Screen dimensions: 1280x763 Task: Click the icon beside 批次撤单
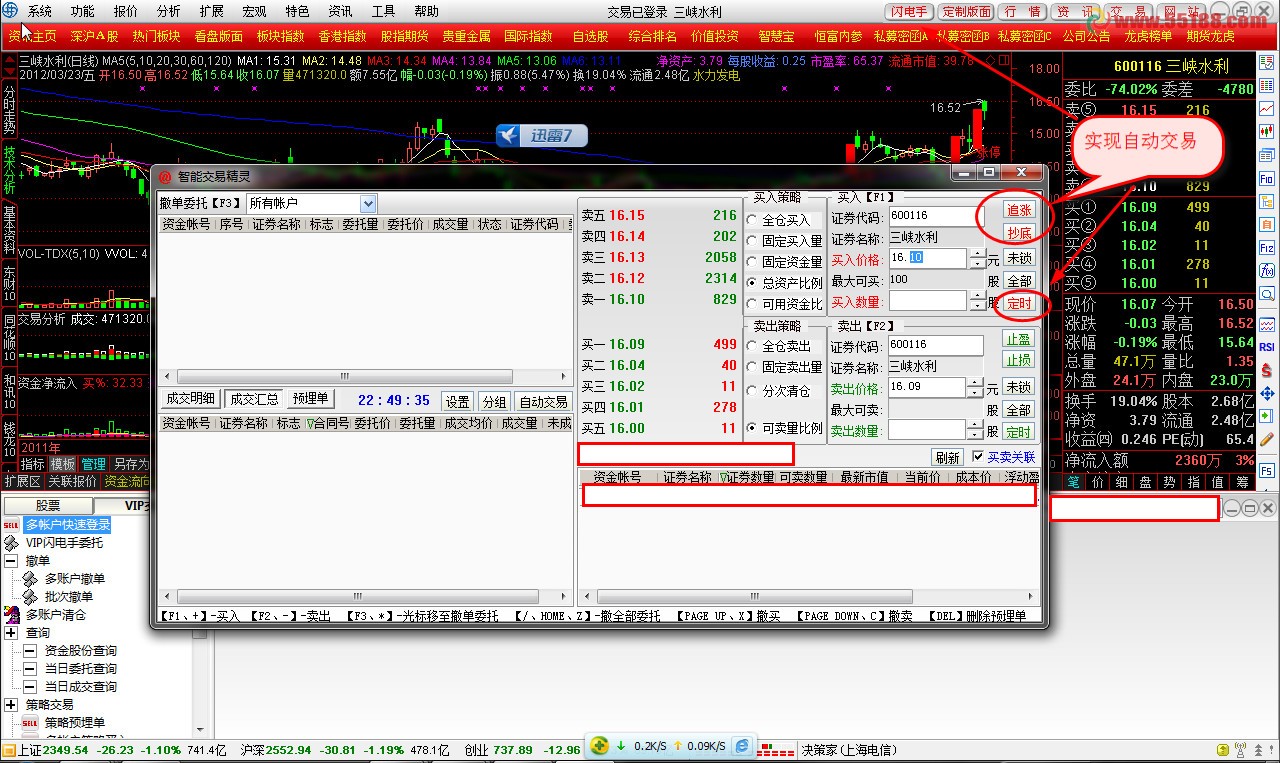30,596
